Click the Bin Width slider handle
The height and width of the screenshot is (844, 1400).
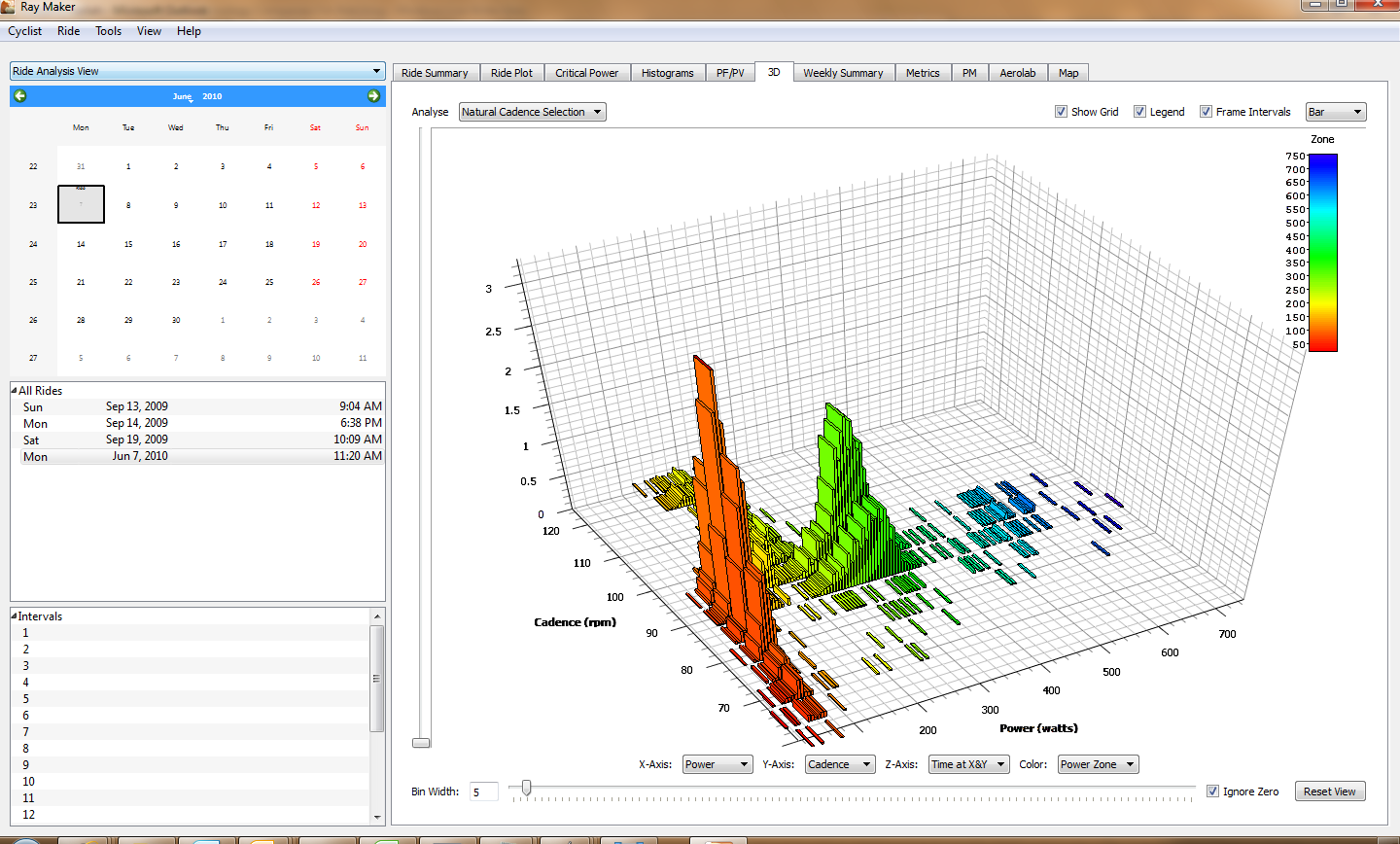click(526, 788)
